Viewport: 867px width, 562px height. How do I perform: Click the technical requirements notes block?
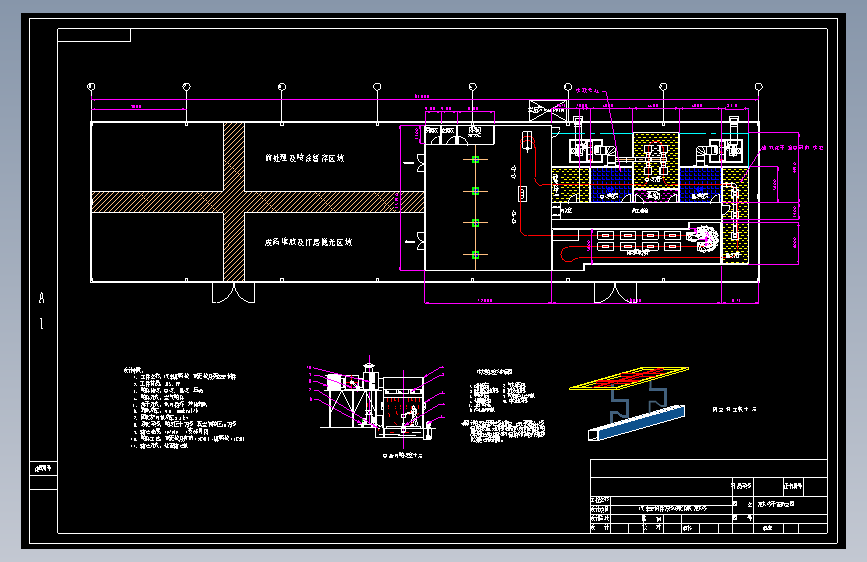[x=184, y=408]
